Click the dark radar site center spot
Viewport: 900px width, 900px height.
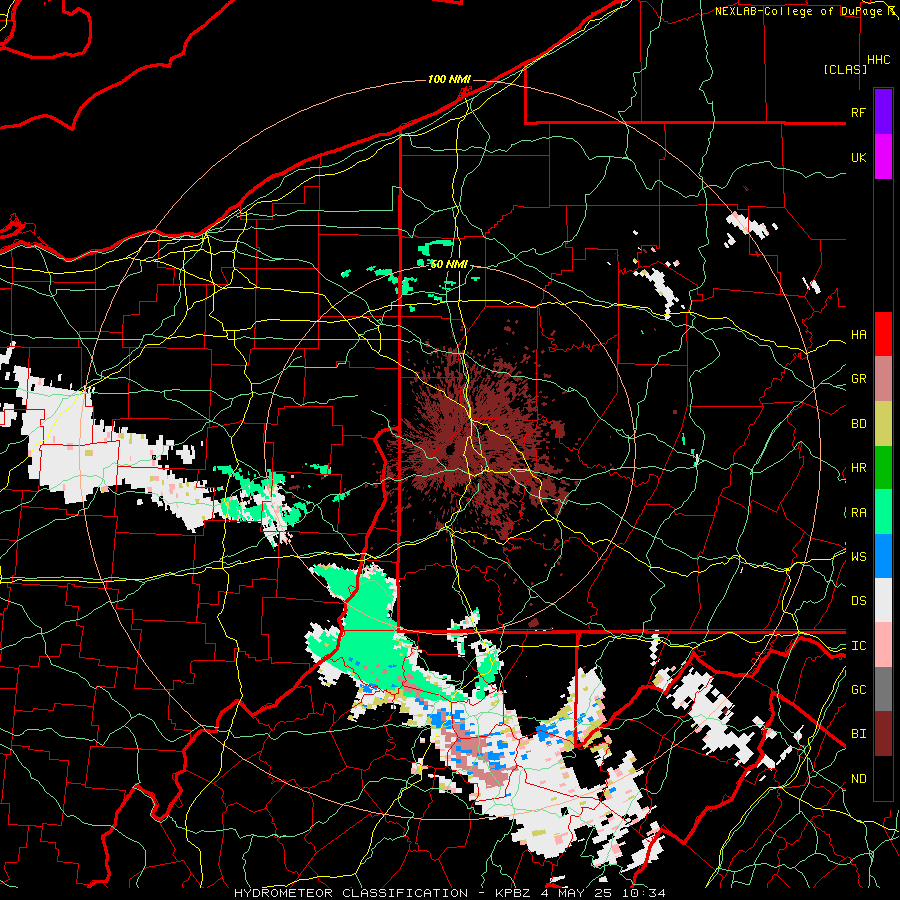(x=449, y=449)
